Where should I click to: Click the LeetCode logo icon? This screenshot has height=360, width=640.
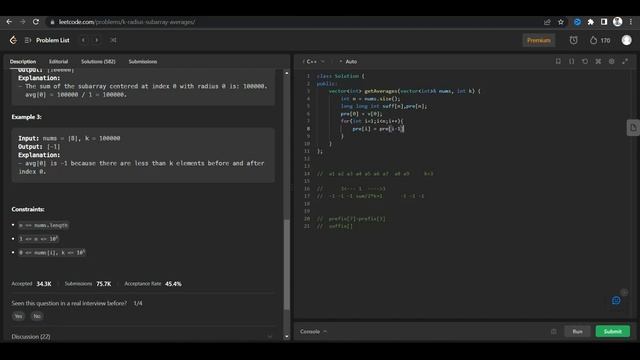tap(13, 40)
